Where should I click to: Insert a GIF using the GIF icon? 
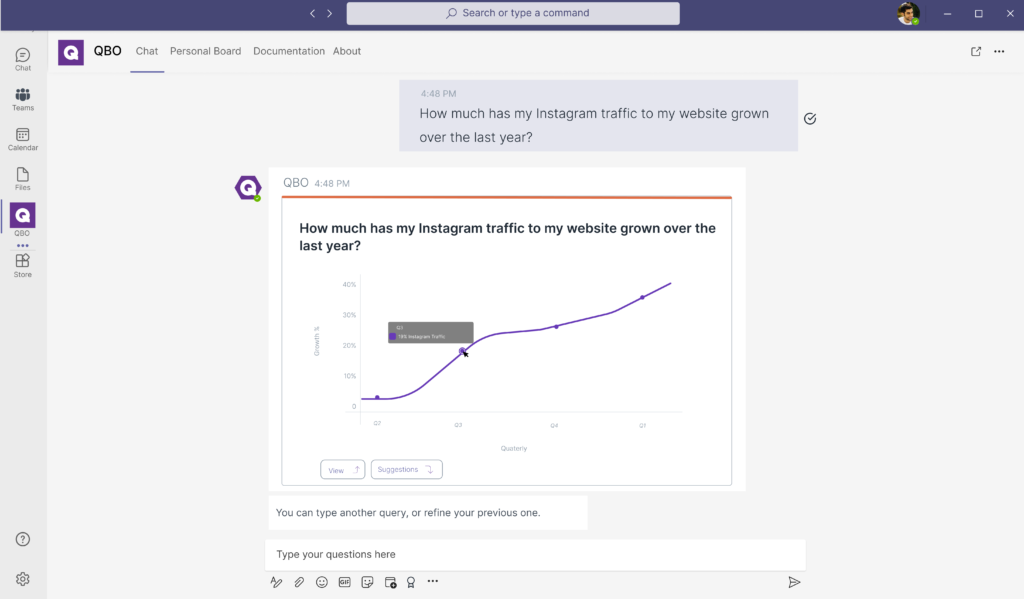pos(344,582)
